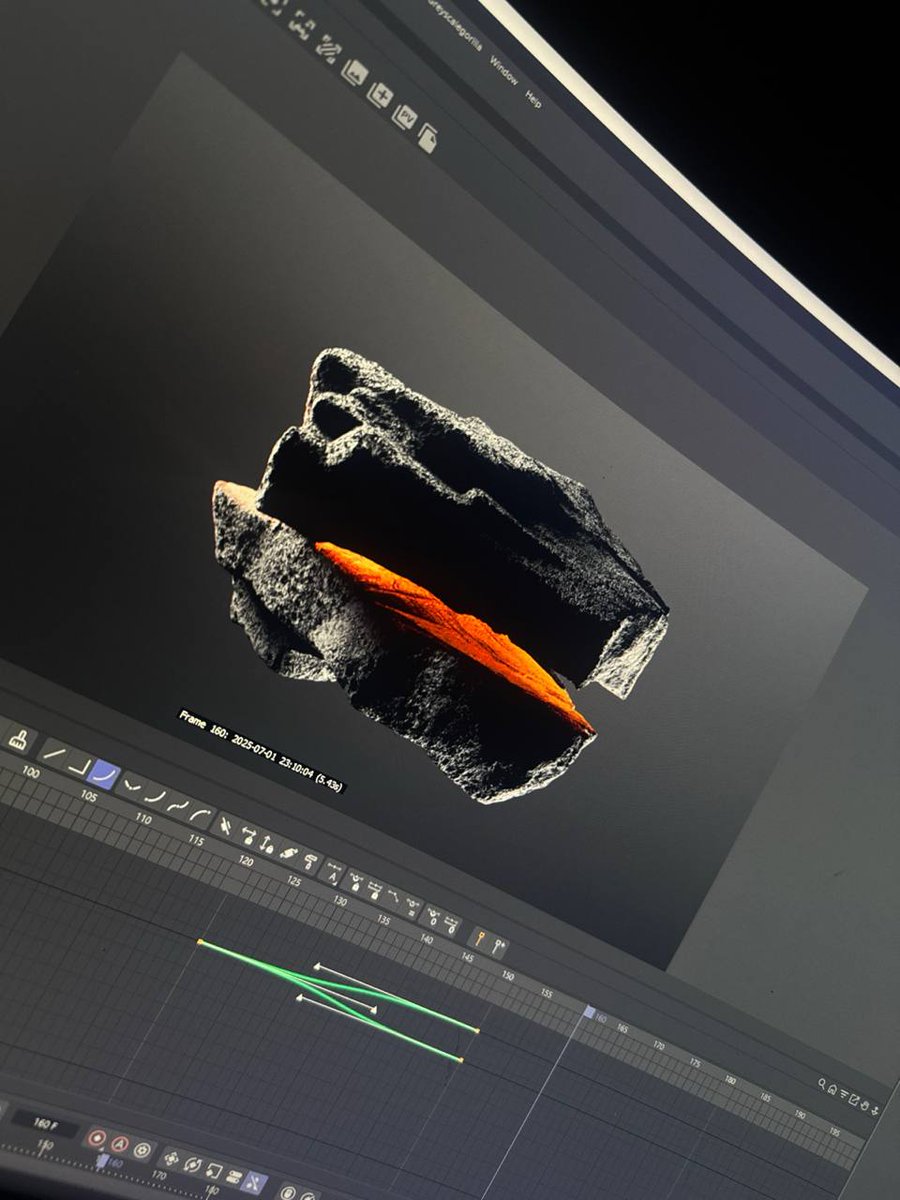Select the orange key at the F-curve start
This screenshot has height=1200, width=900.
200,942
